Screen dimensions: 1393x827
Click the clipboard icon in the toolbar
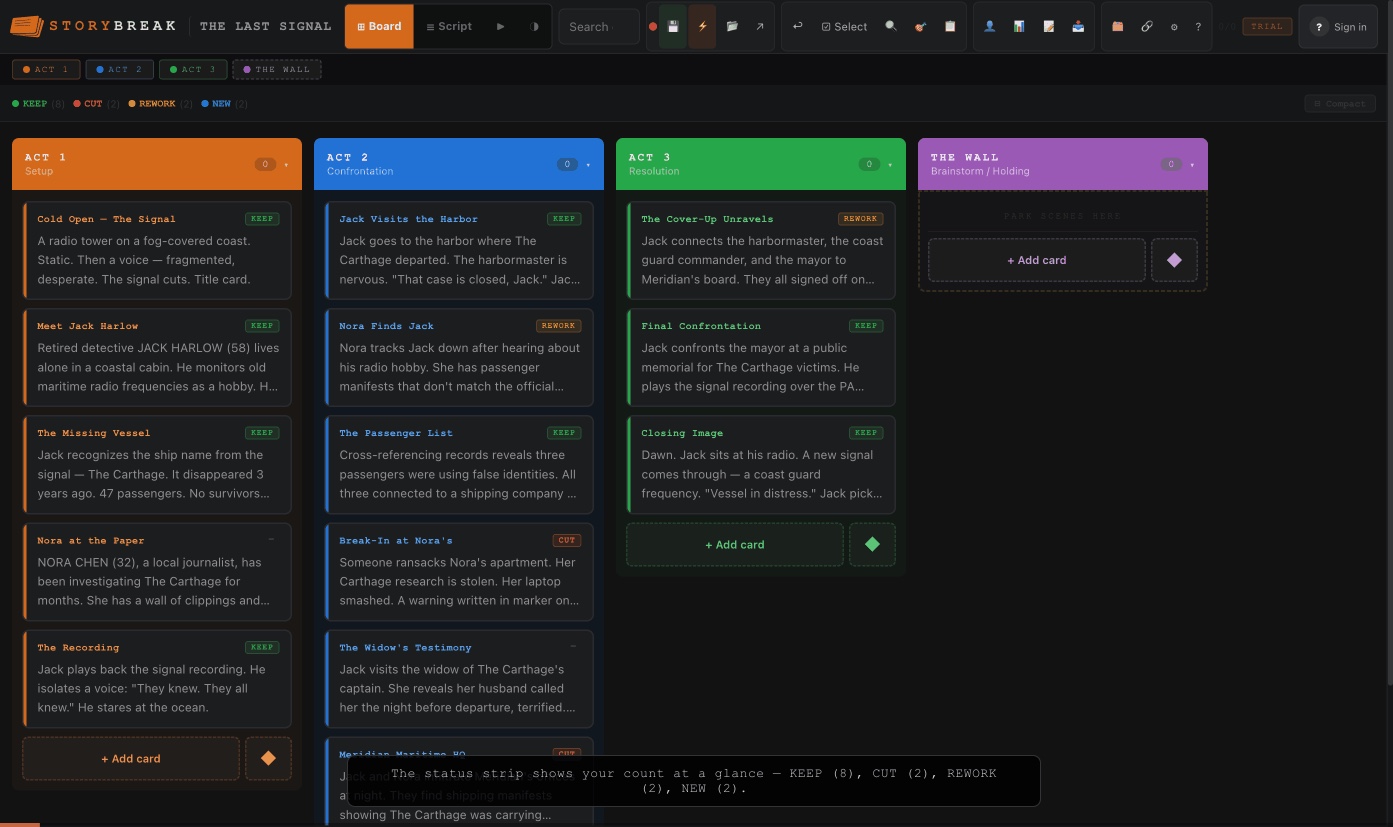pyautogui.click(x=950, y=27)
